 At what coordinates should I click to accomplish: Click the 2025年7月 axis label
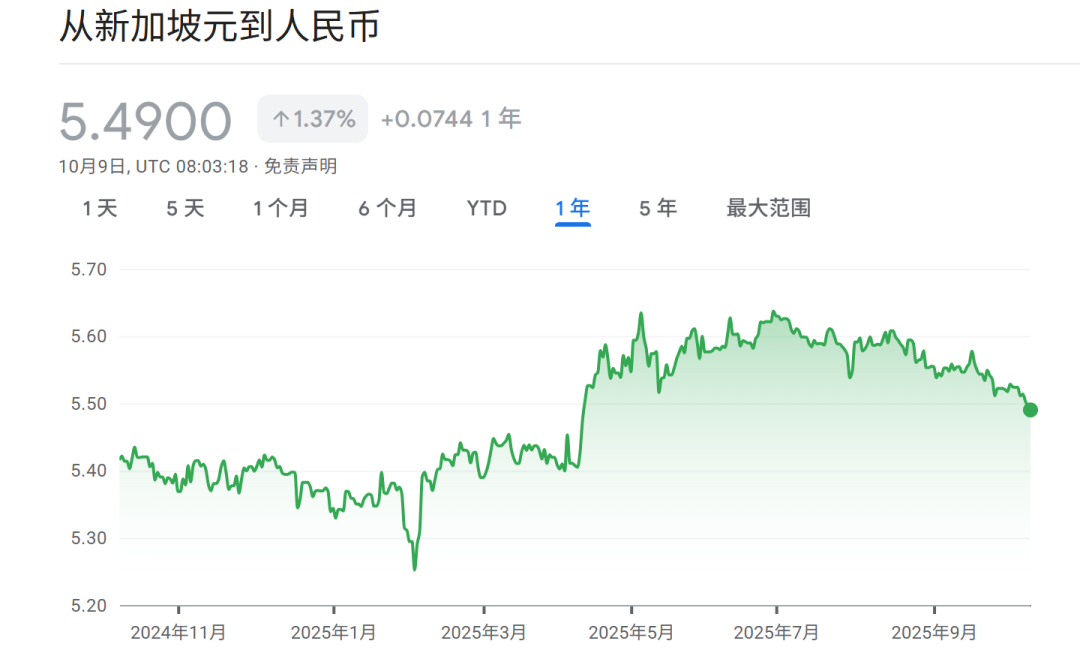coord(776,632)
